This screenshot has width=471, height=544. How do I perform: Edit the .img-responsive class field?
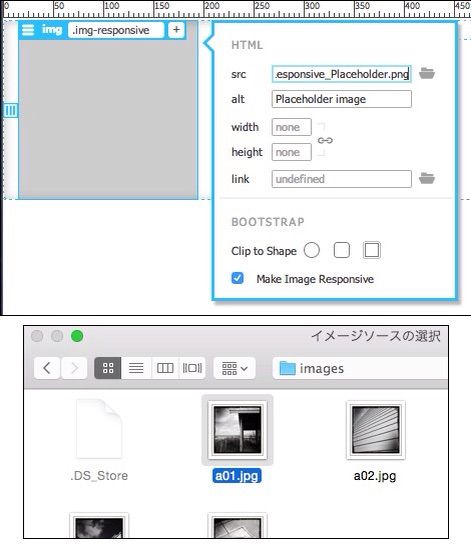tap(116, 30)
